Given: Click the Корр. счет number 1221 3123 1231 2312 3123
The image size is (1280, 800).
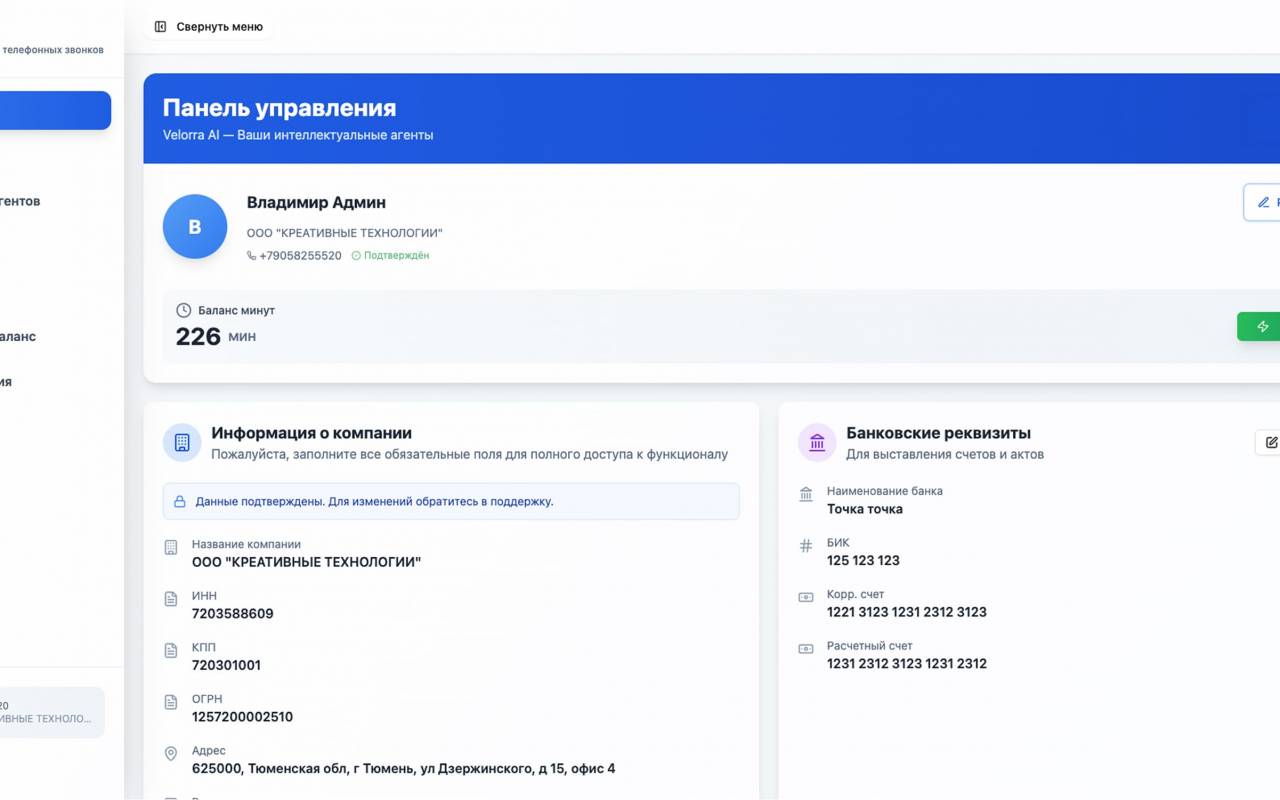Looking at the screenshot, I should coord(907,612).
